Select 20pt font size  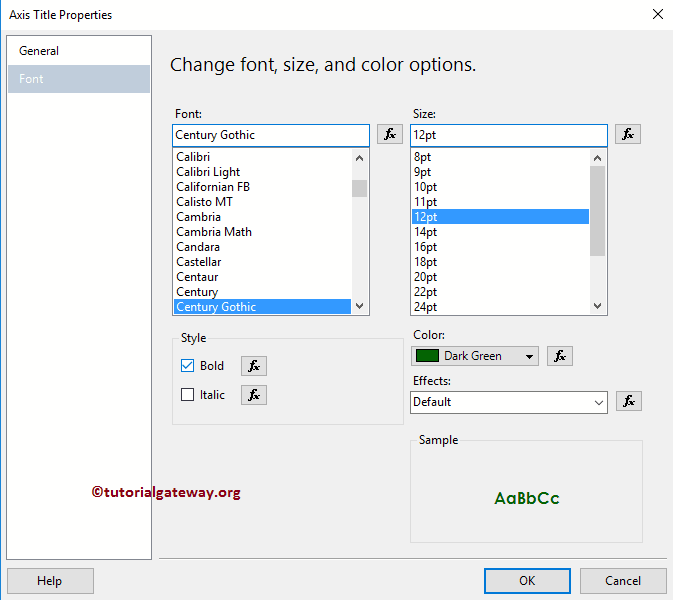(500, 277)
